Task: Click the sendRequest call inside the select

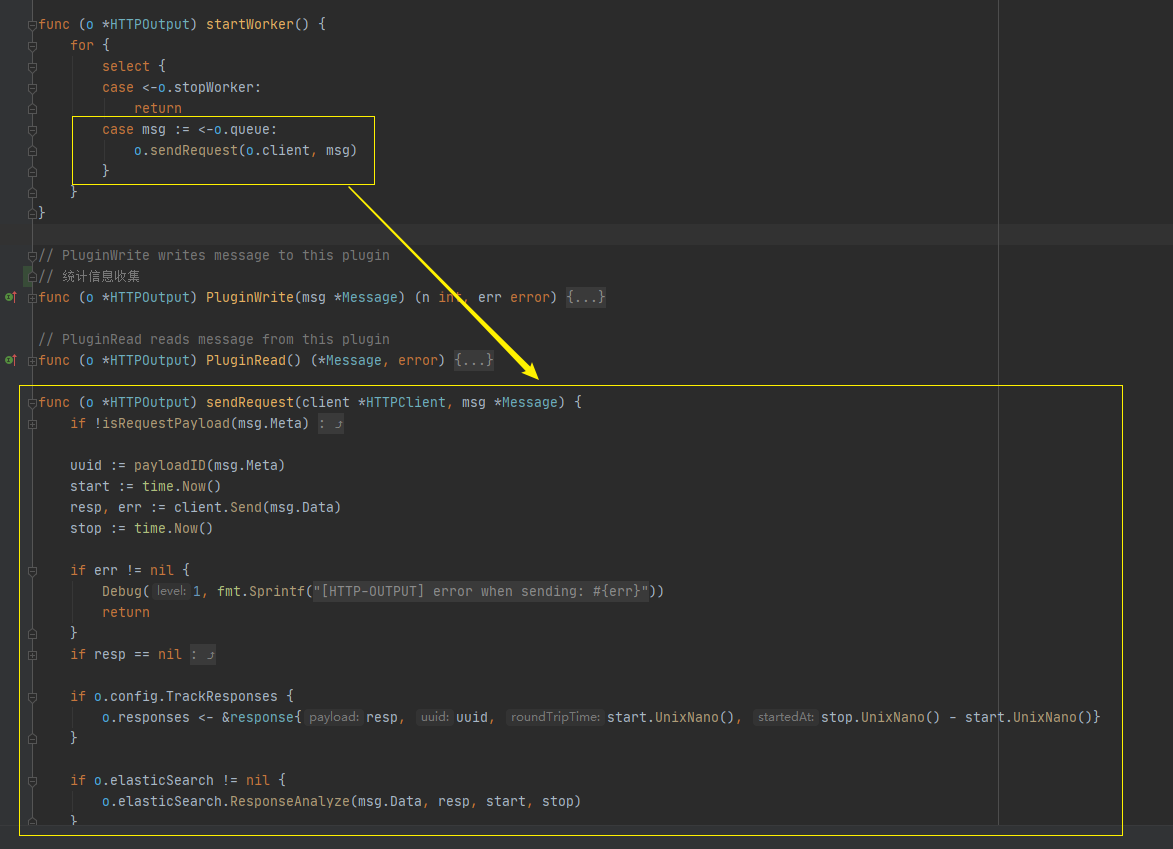Action: pyautogui.click(x=194, y=150)
